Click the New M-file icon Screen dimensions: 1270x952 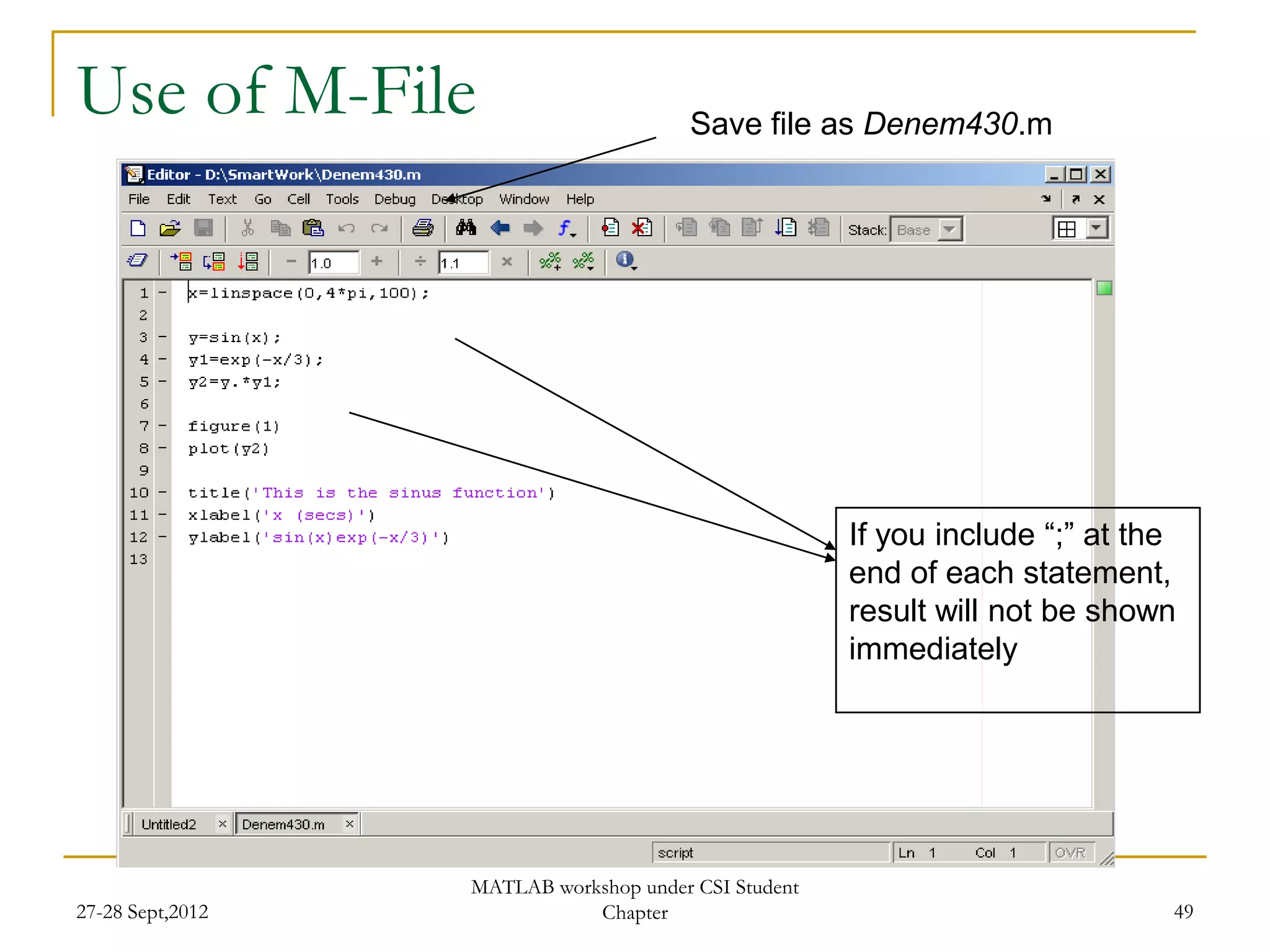(138, 229)
